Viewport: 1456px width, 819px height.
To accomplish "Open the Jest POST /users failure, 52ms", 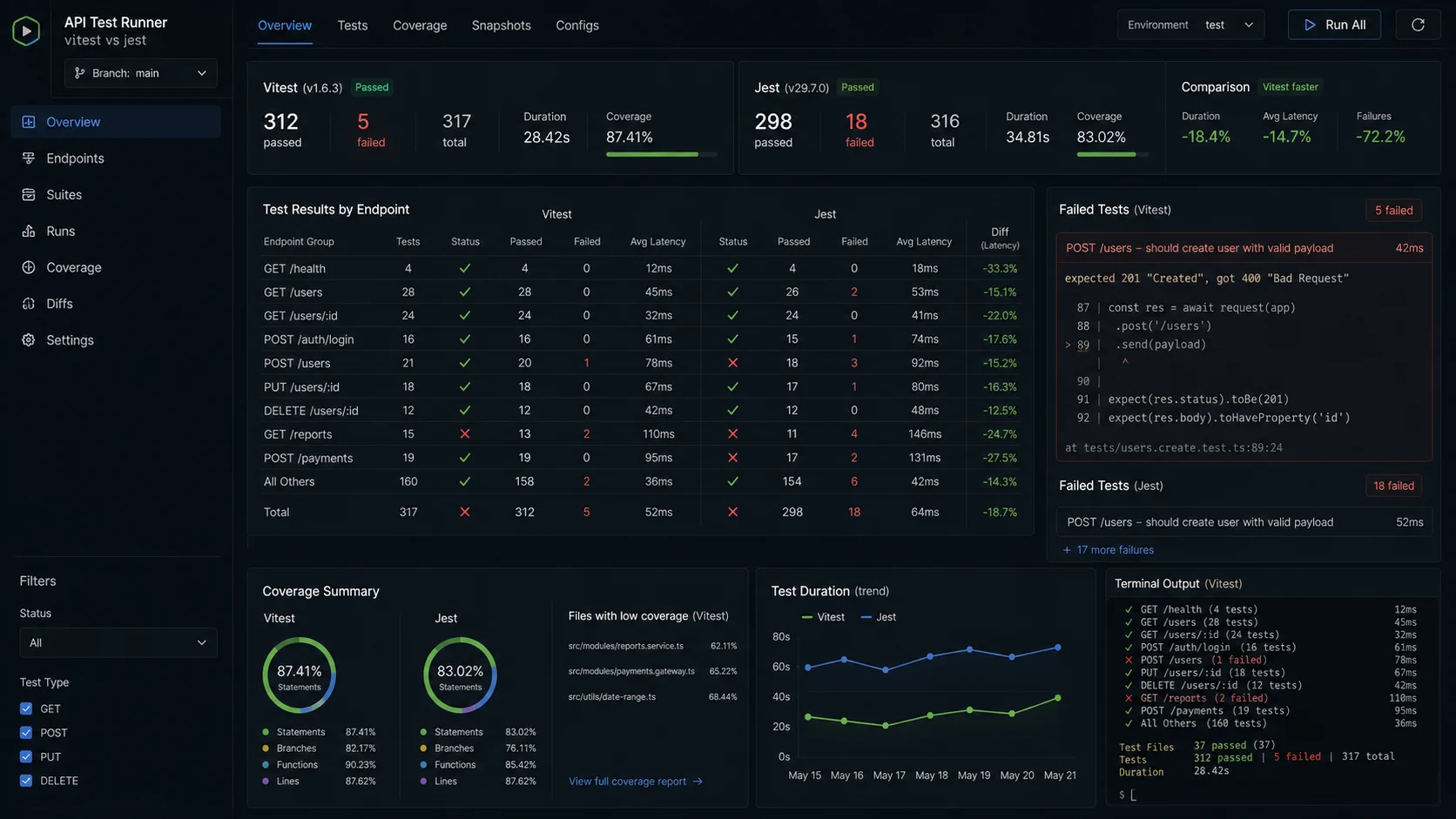I will coord(1244,522).
